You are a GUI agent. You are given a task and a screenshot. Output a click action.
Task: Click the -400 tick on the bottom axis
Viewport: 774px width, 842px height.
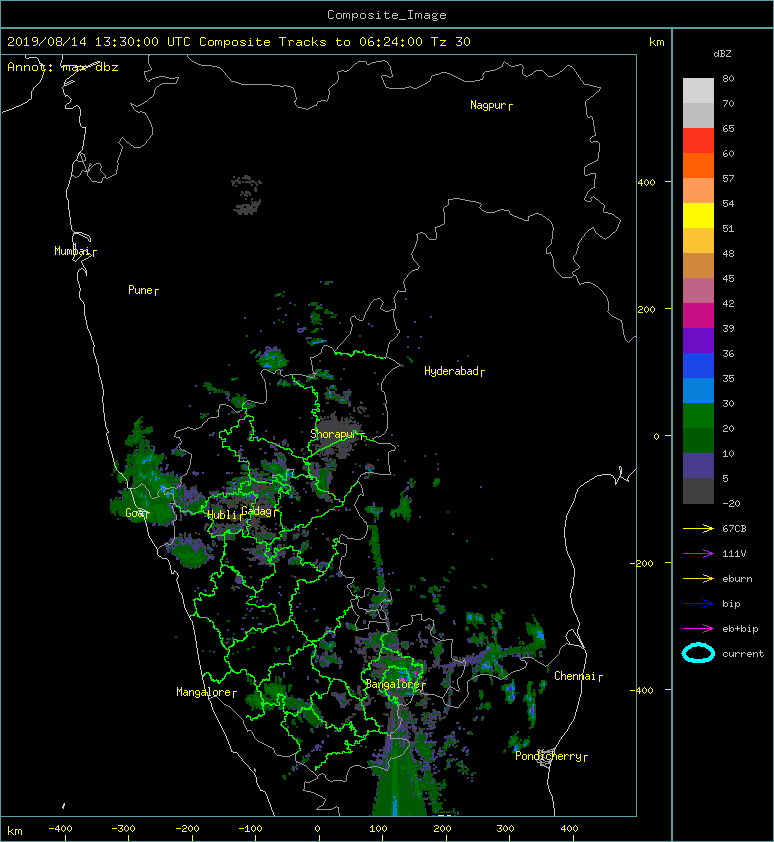(60, 829)
